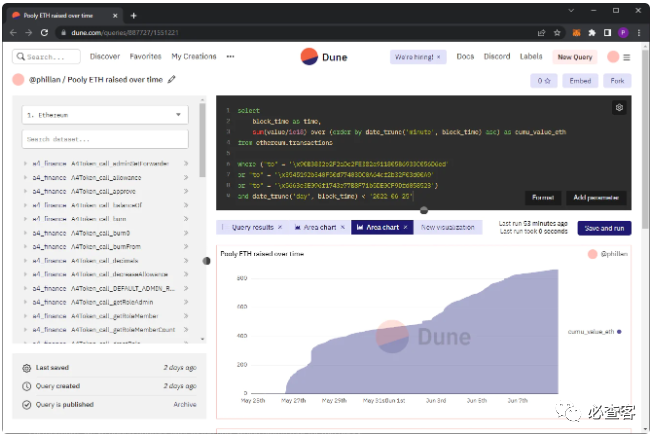Close the Pooly ETH raised over time tab

[115, 15]
